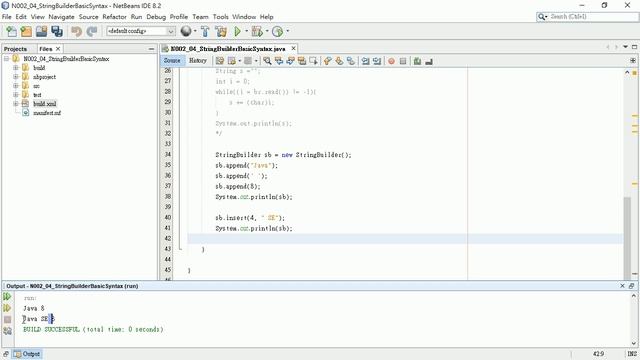Click the globe browser icon in toolbar
640x360 pixels.
186,31
